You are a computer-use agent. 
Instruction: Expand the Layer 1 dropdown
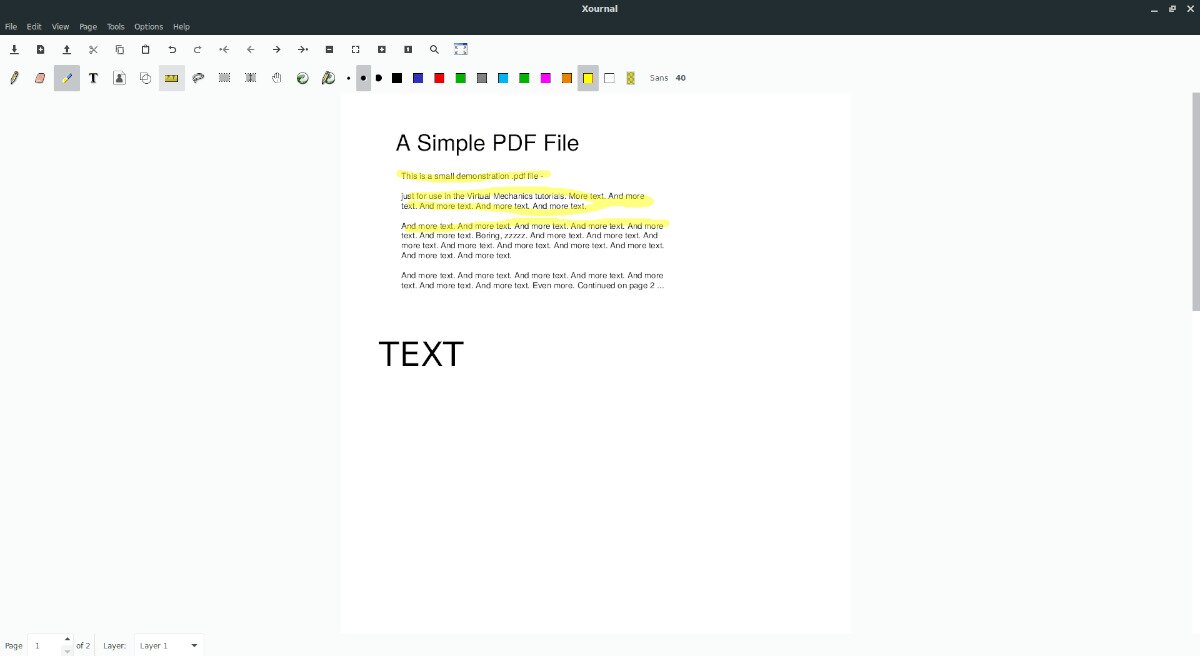click(x=169, y=645)
